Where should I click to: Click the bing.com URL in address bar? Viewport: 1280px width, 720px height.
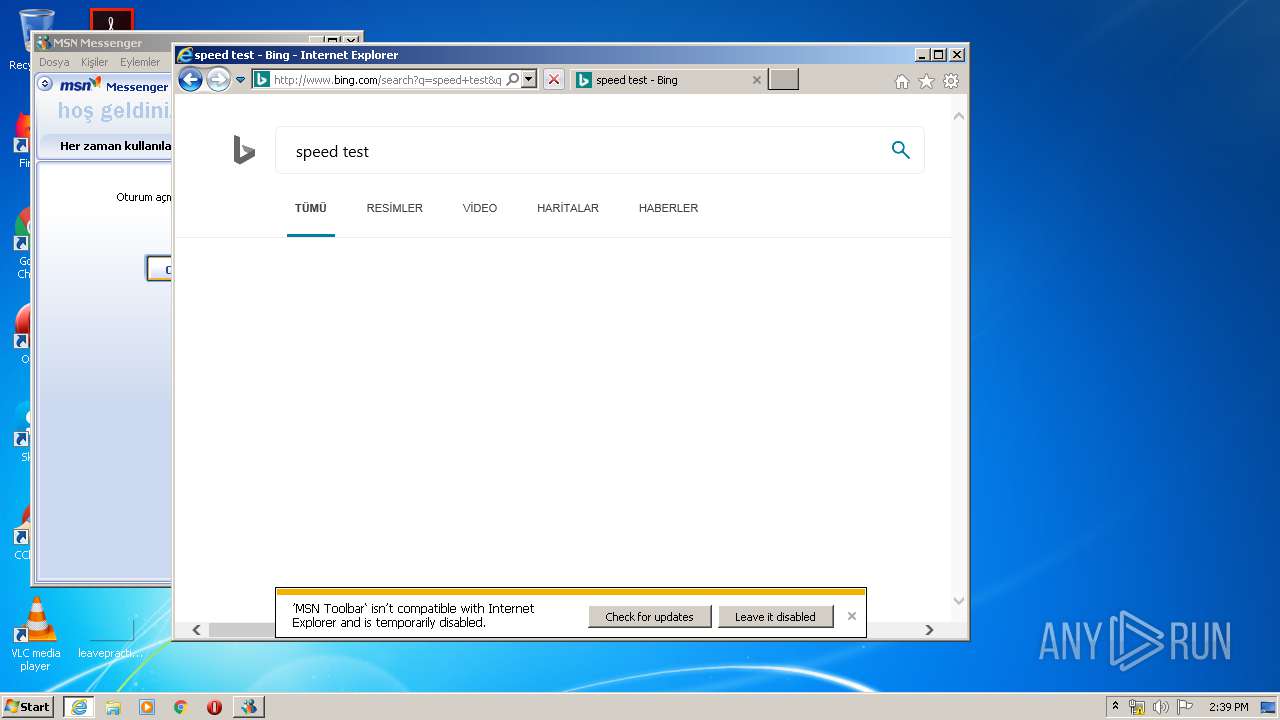(387, 80)
